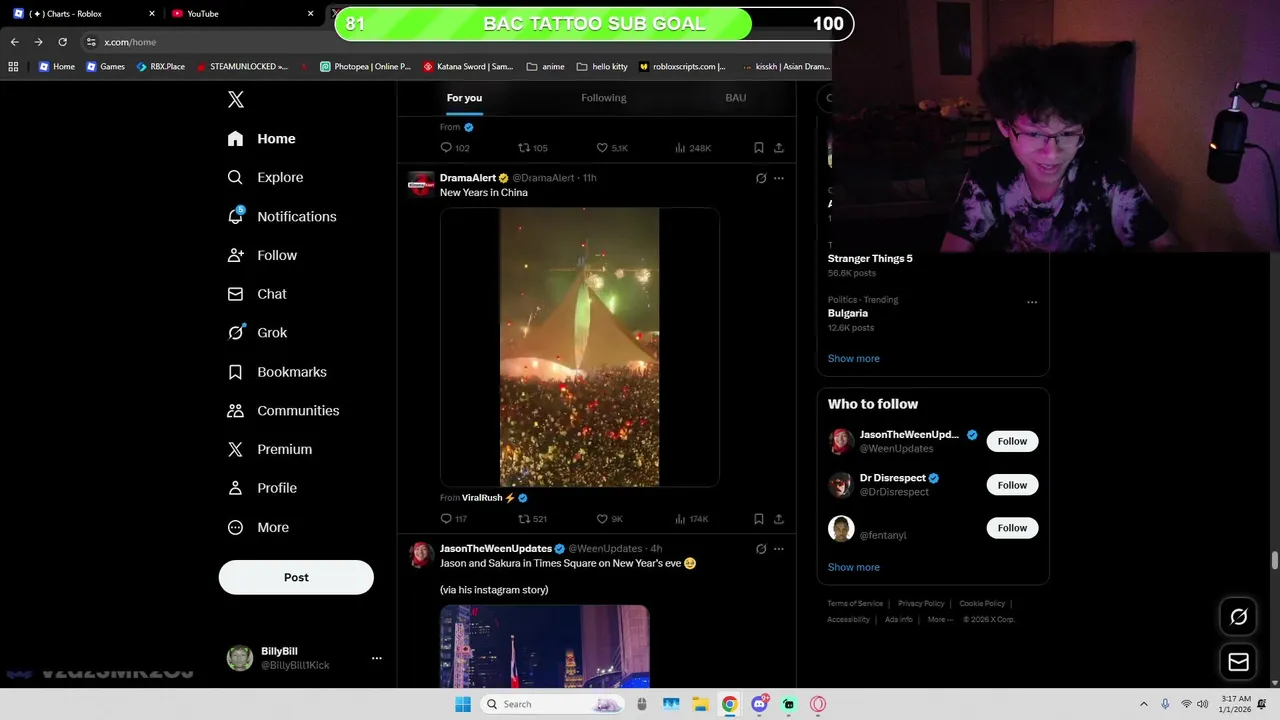Click Show more under trending topics
Image resolution: width=1280 pixels, height=720 pixels.
(x=854, y=358)
